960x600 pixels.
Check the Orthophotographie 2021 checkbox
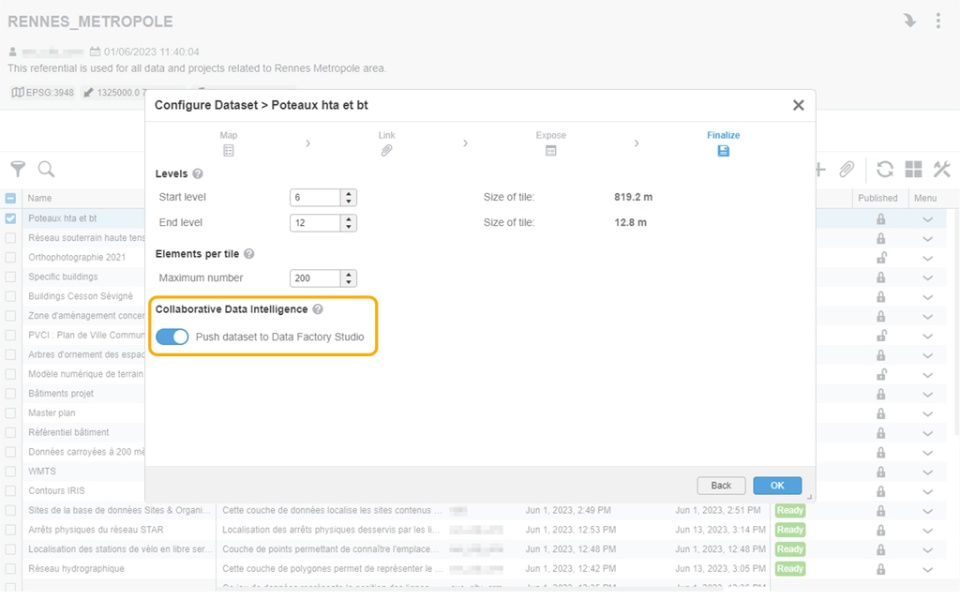pos(10,258)
